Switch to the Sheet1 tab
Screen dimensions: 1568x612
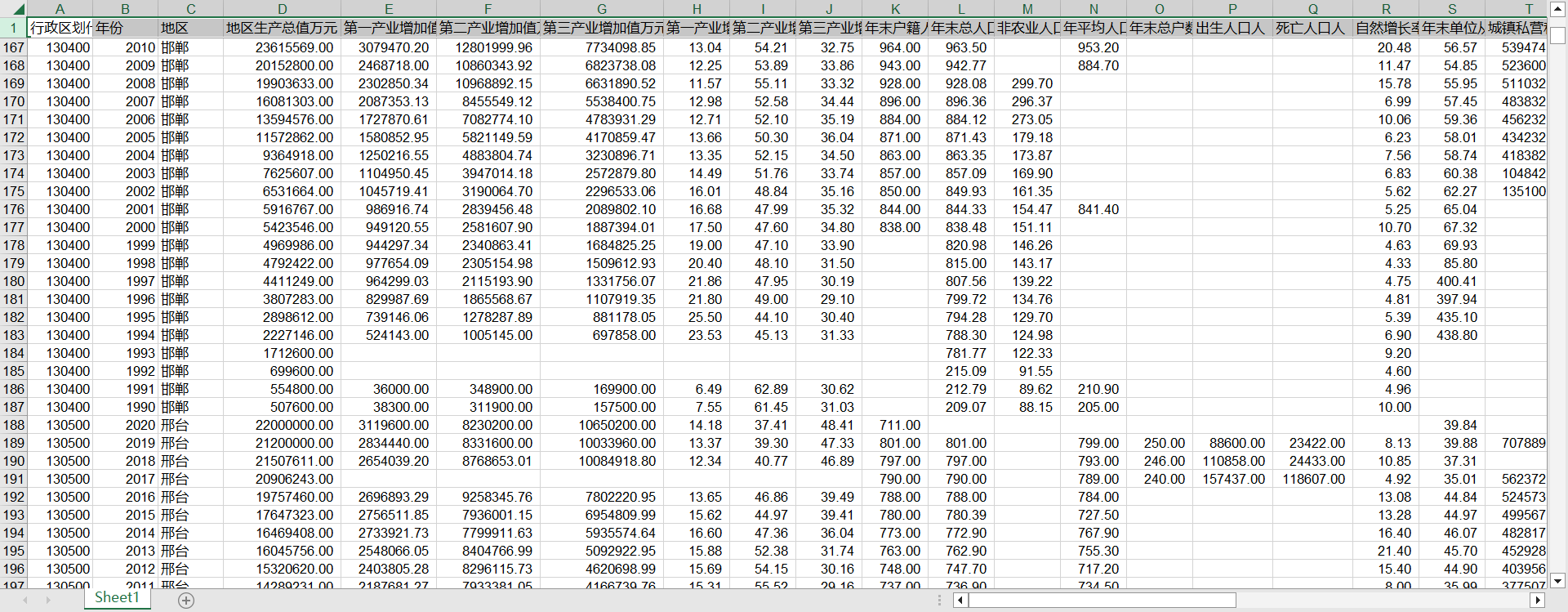click(117, 598)
